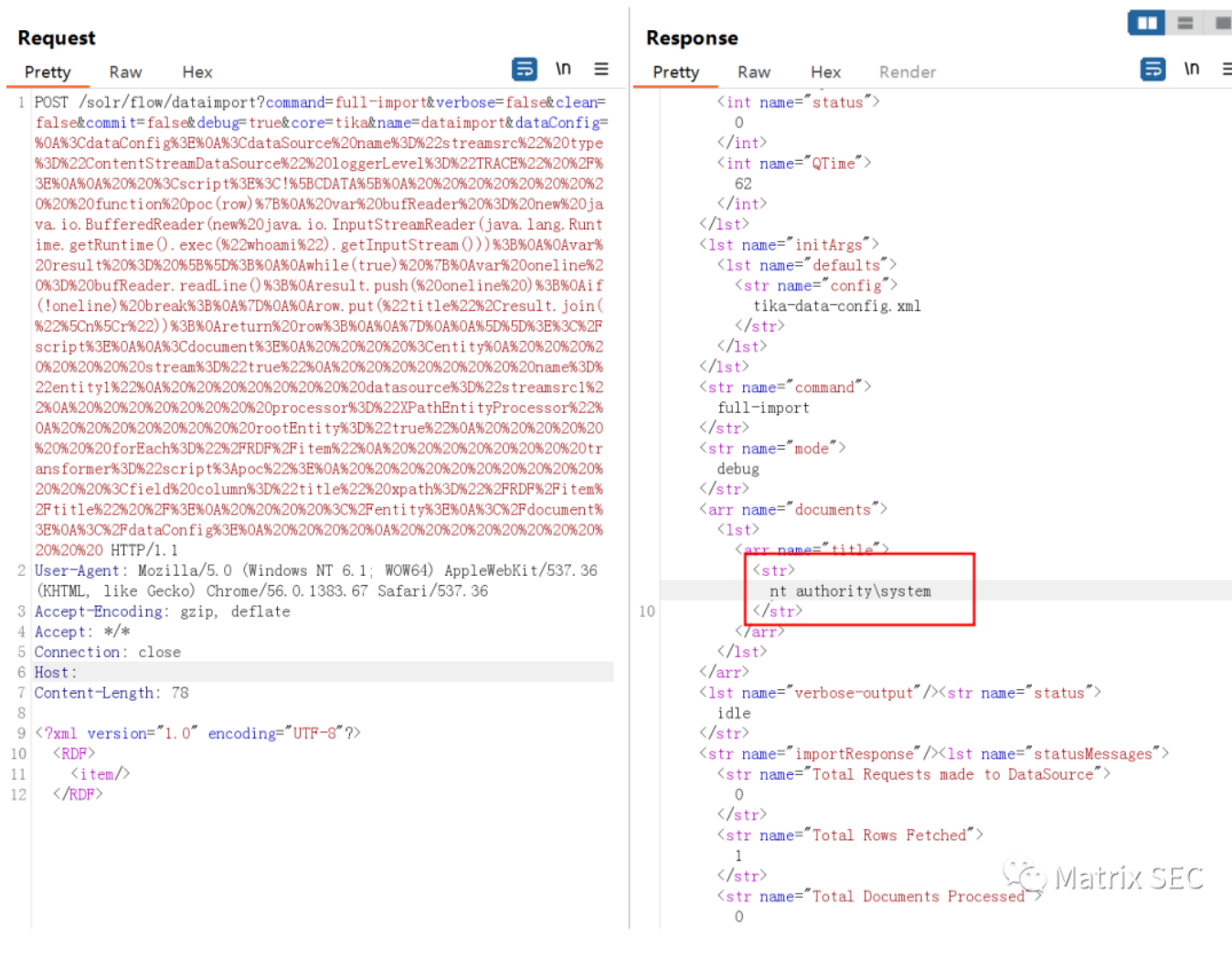
Task: Toggle \n non-printable characters in Request
Action: [564, 69]
